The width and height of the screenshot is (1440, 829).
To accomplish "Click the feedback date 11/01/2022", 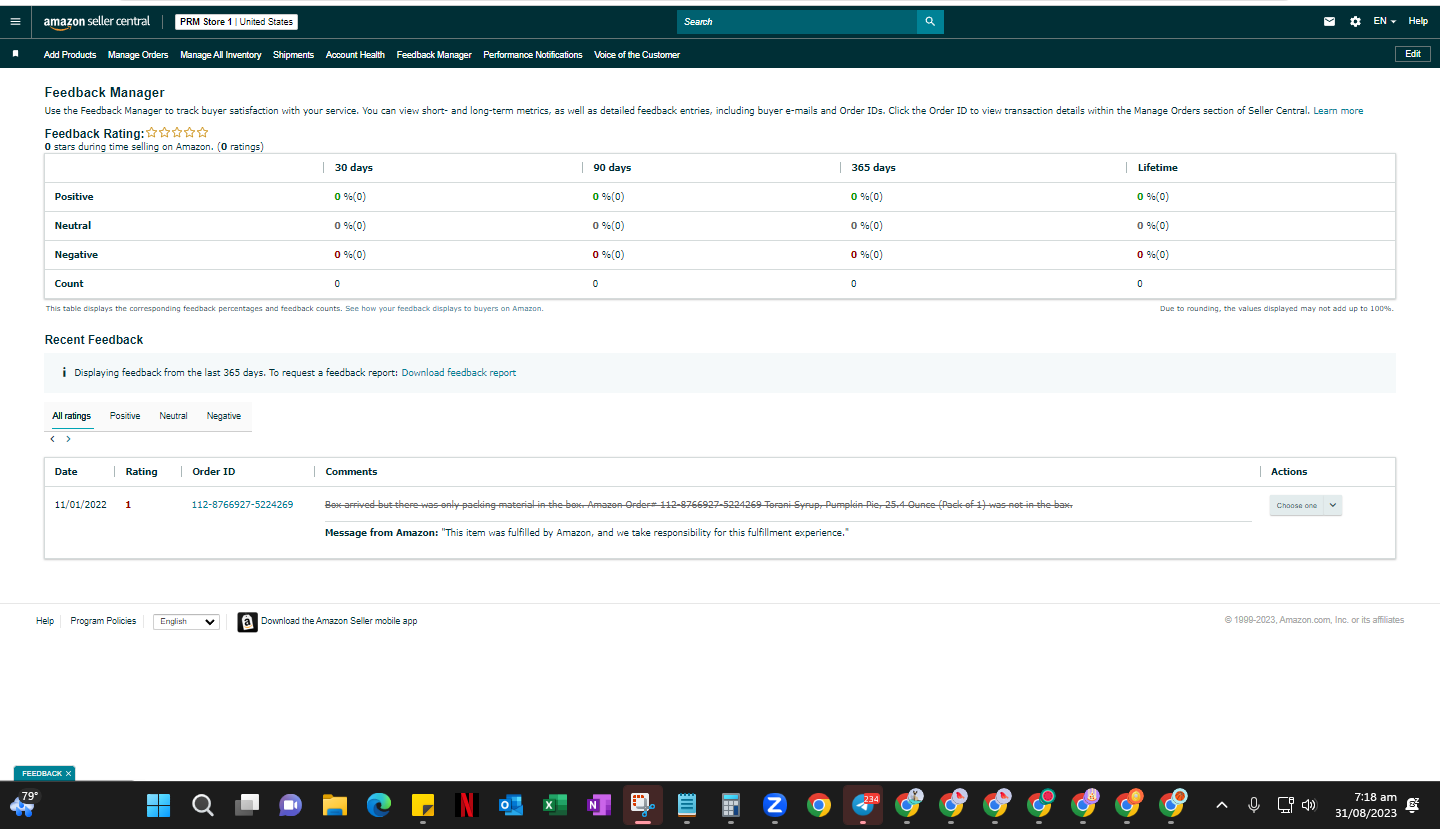I will (x=80, y=505).
